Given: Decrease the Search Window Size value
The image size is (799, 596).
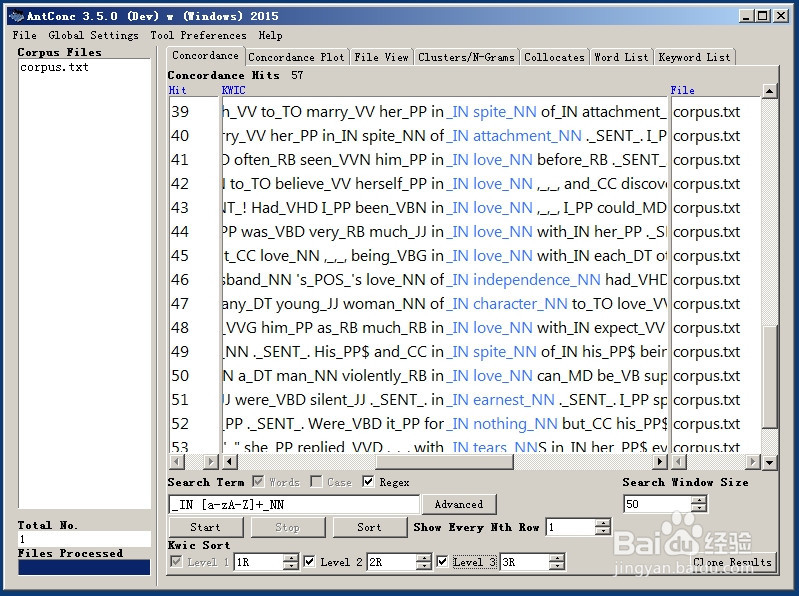Looking at the screenshot, I should tap(699, 508).
